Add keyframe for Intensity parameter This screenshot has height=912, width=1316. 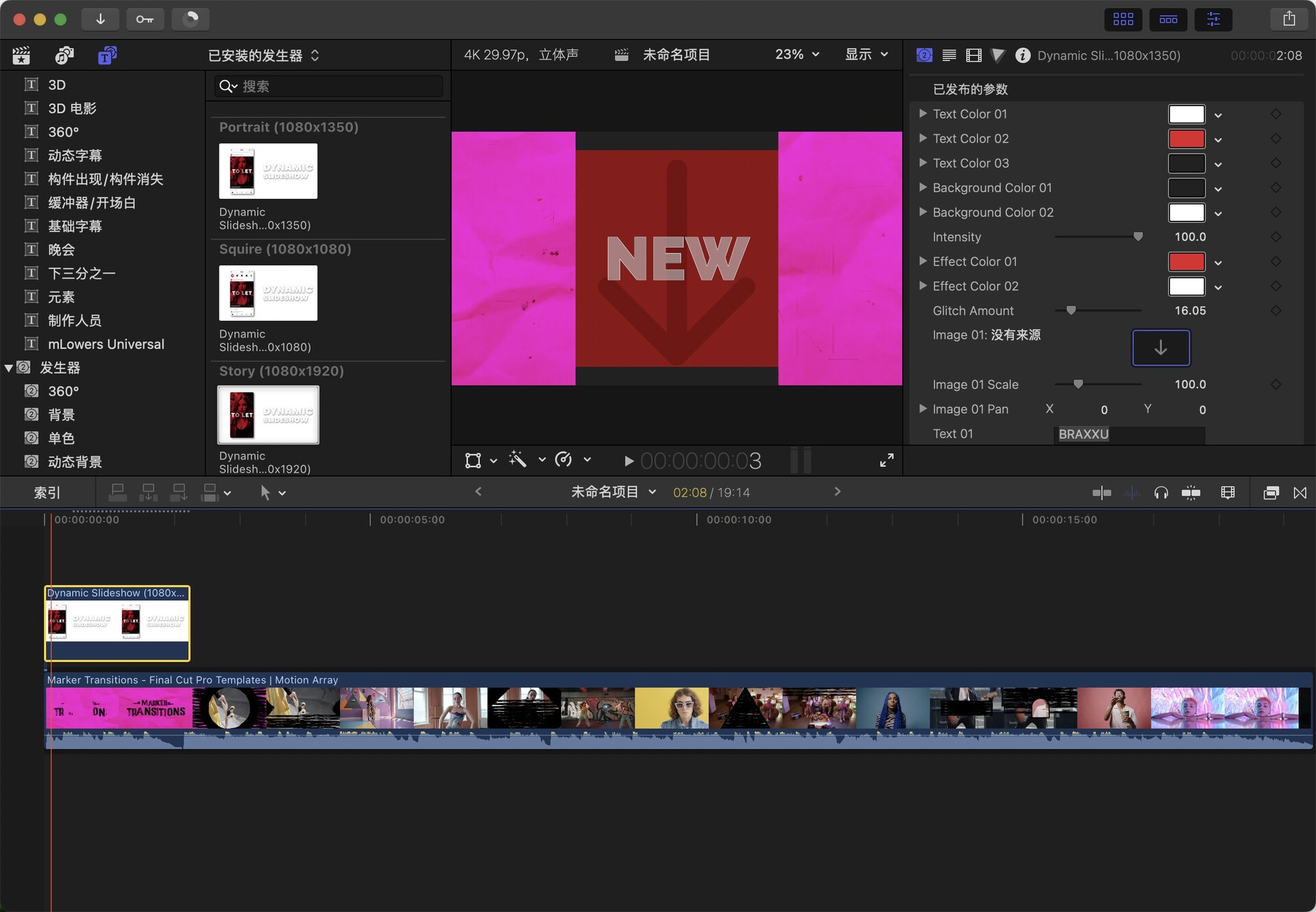click(1276, 237)
